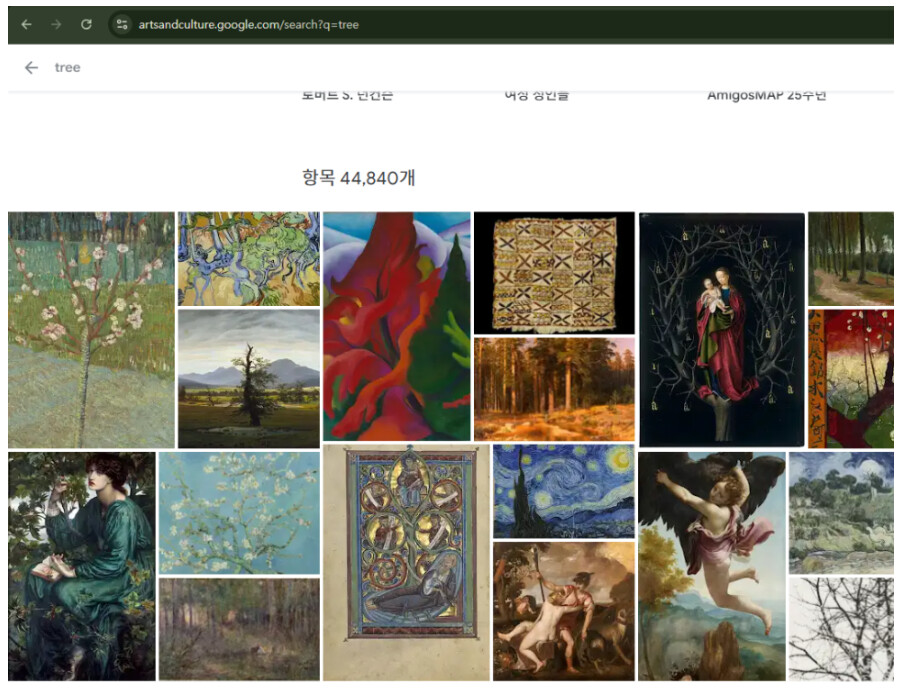904x689 pixels.
Task: Focus the address bar URL
Action: tap(248, 25)
